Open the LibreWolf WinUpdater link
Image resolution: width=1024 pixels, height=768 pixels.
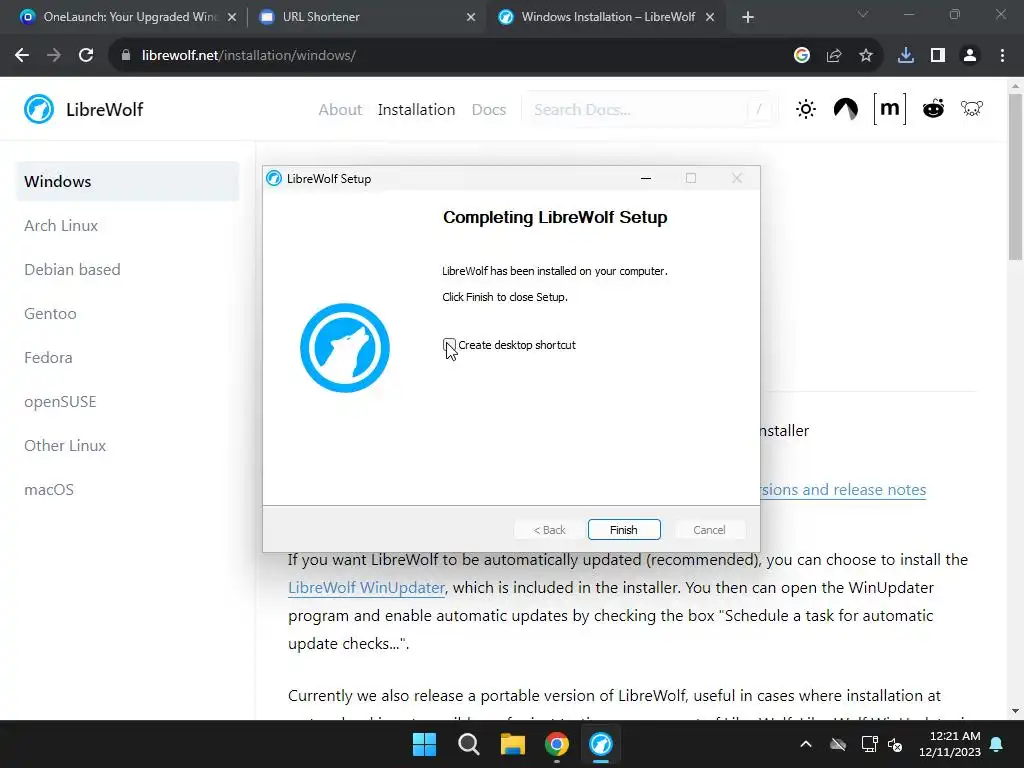[366, 588]
